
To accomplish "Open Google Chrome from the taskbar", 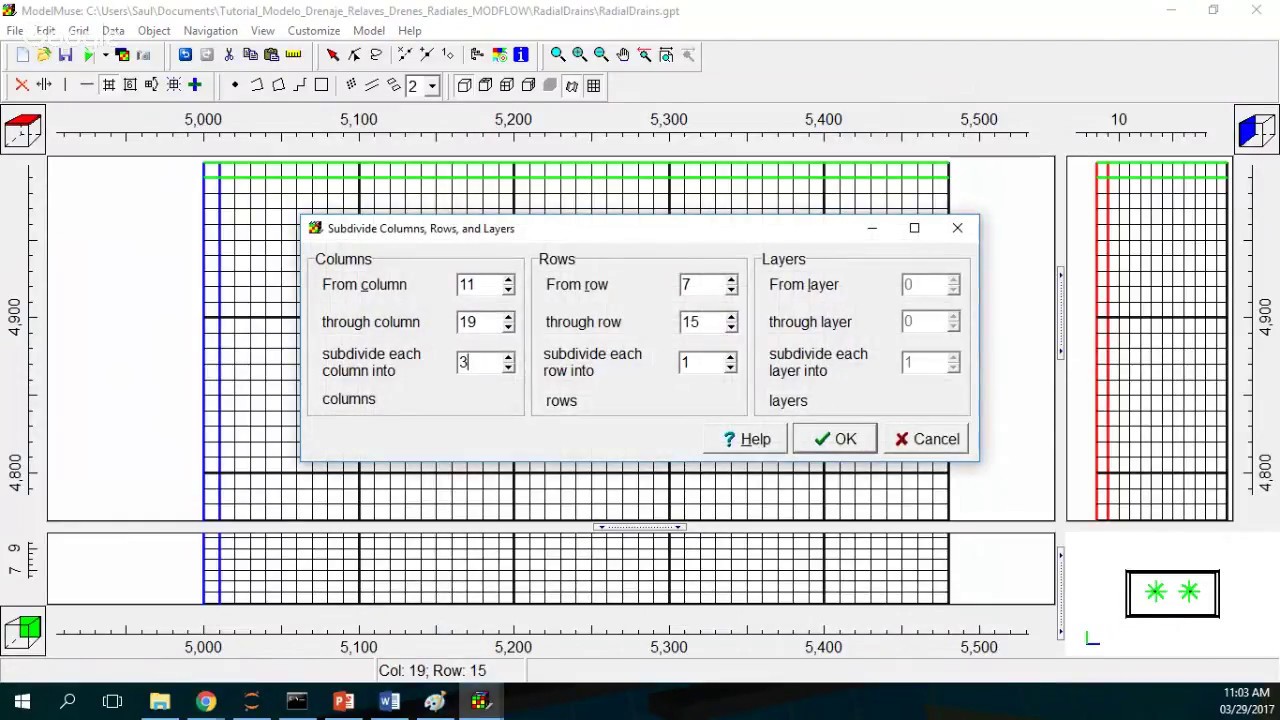I will (x=206, y=701).
